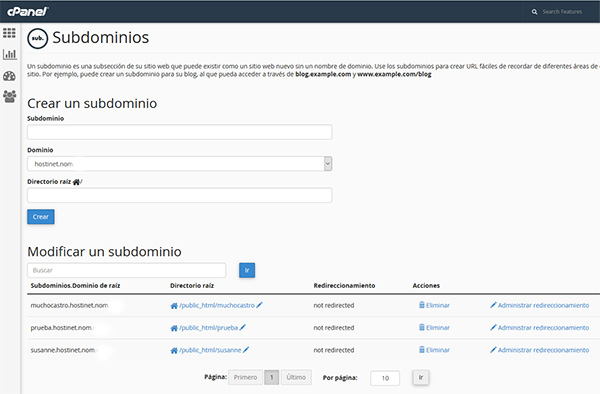Screen dimensions: 600x394
Task: Focus the Buscar search field
Action: [x=127, y=270]
